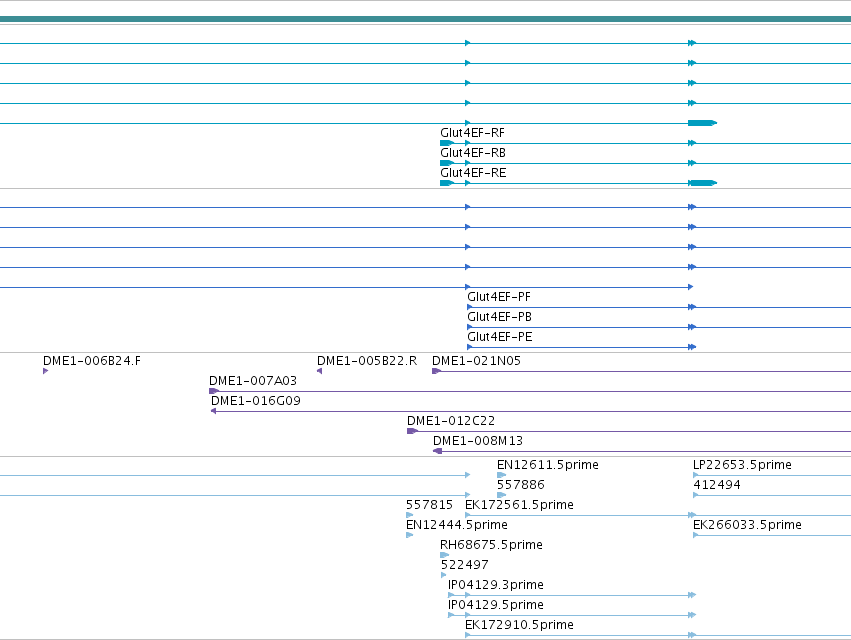This screenshot has width=851, height=640.
Task: Select the 522497 EST label
Action: point(465,566)
